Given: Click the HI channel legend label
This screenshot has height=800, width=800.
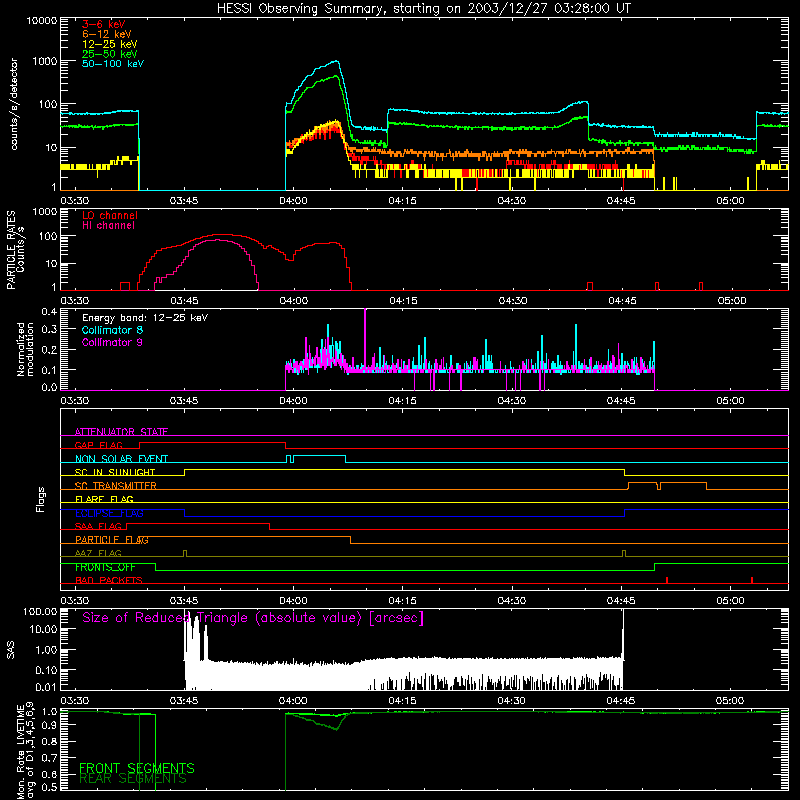Looking at the screenshot, I should pos(108,225).
